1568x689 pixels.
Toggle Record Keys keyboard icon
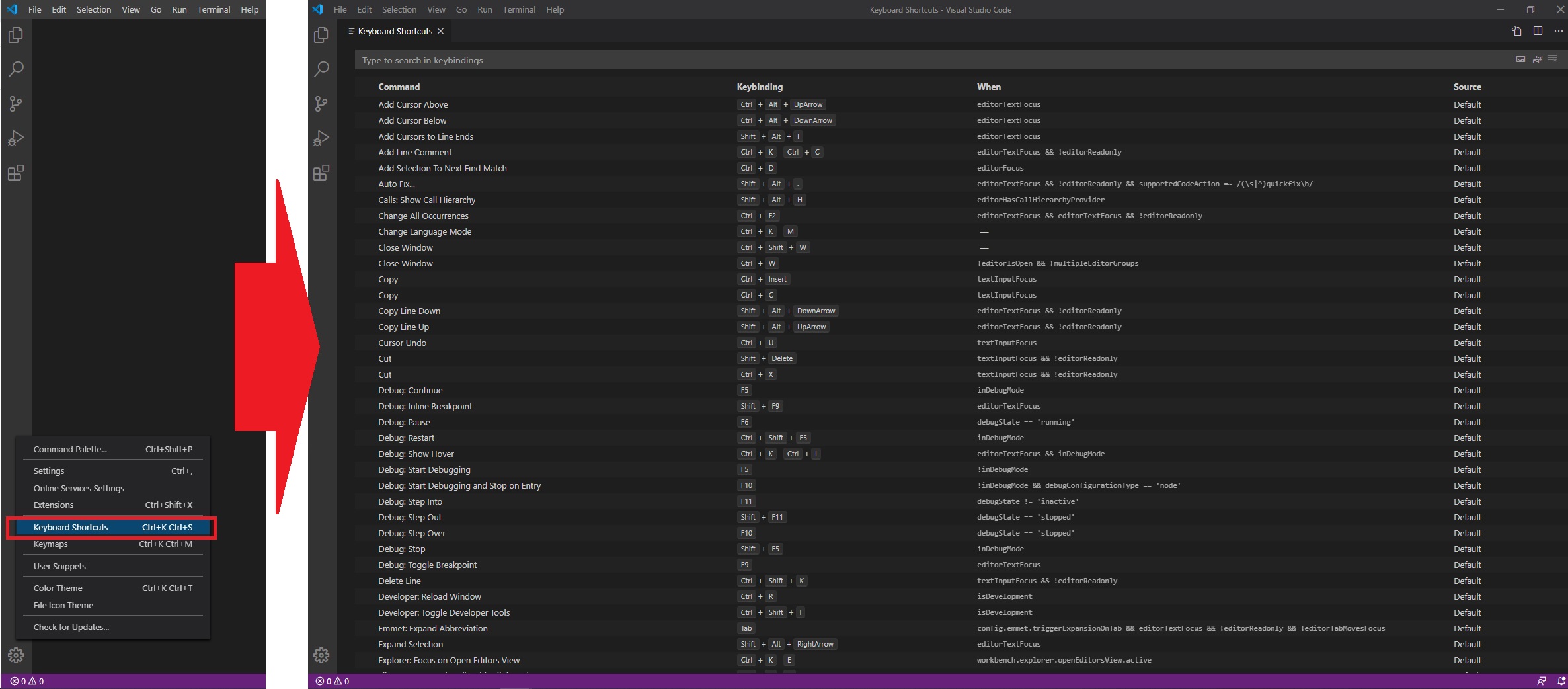1520,60
